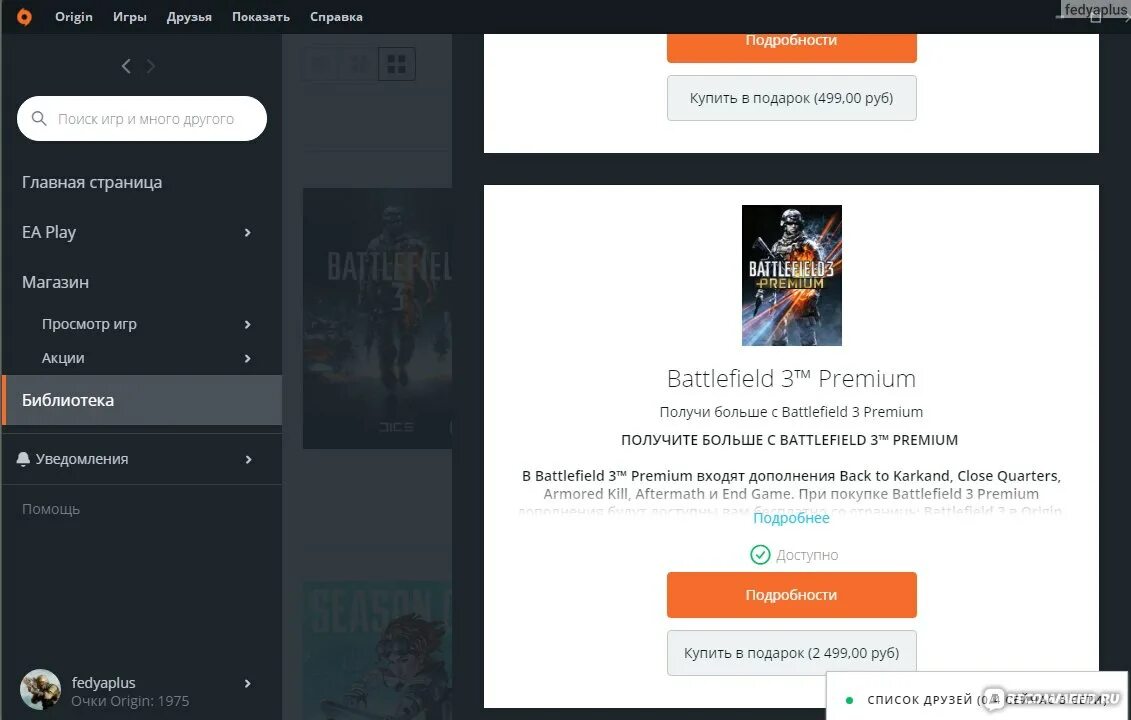This screenshot has width=1131, height=720.
Task: Click Battlefield 3™ Premium title
Action: coord(791,379)
